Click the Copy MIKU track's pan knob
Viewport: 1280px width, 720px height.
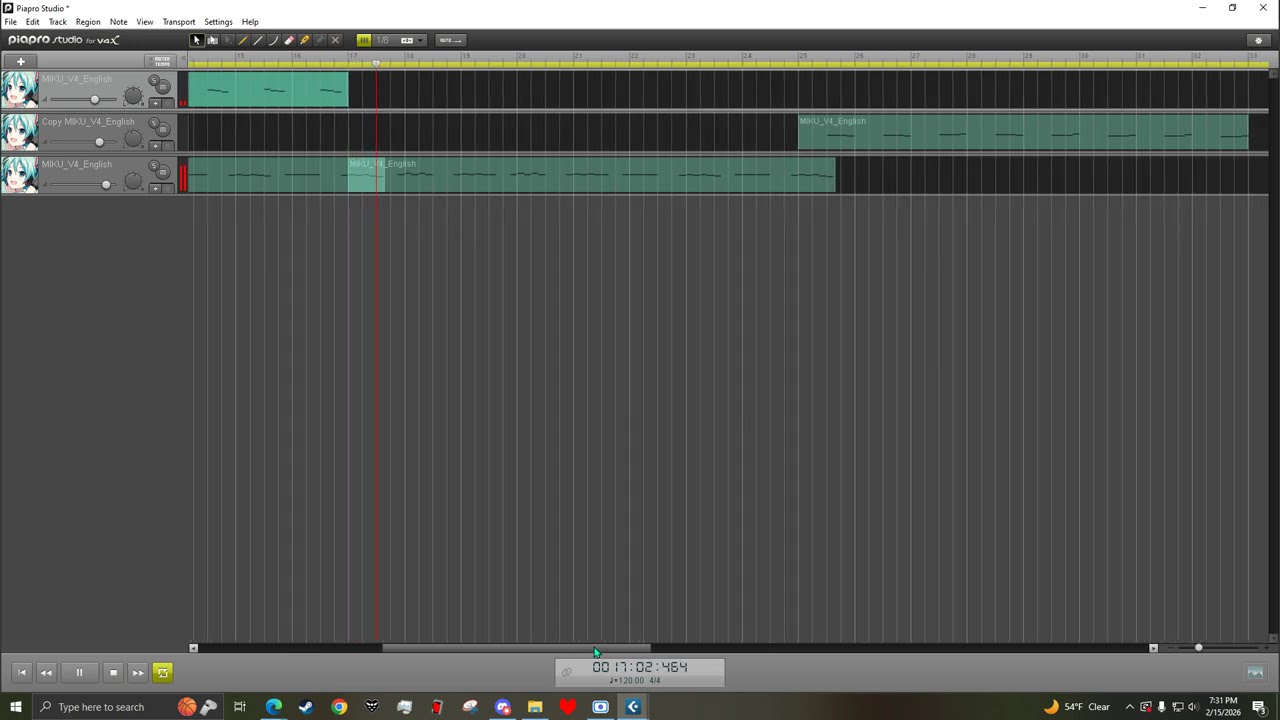pos(133,139)
